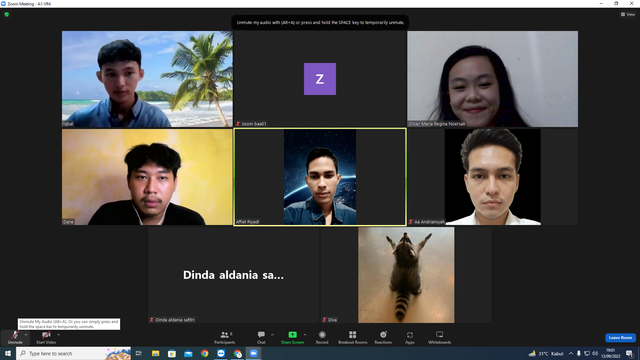
Task: Select Dinda aldania safitri's name tile
Action: (x=233, y=275)
